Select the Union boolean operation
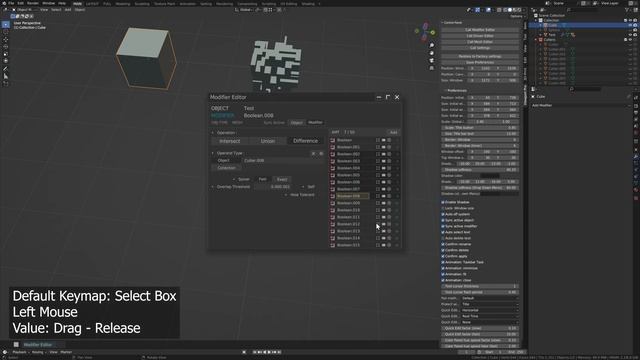The height and width of the screenshot is (360, 640). (268, 141)
